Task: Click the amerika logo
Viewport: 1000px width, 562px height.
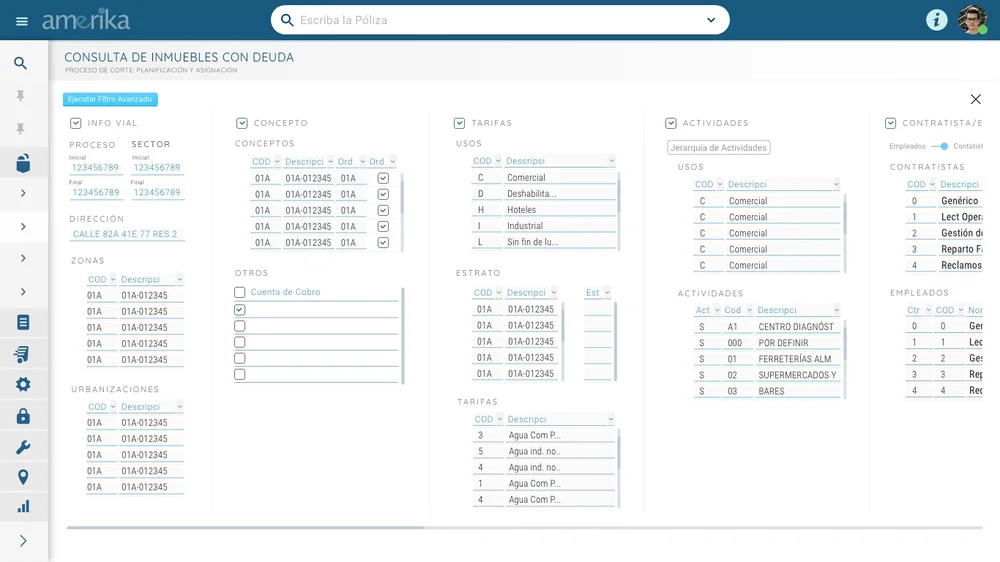Action: click(x=86, y=20)
